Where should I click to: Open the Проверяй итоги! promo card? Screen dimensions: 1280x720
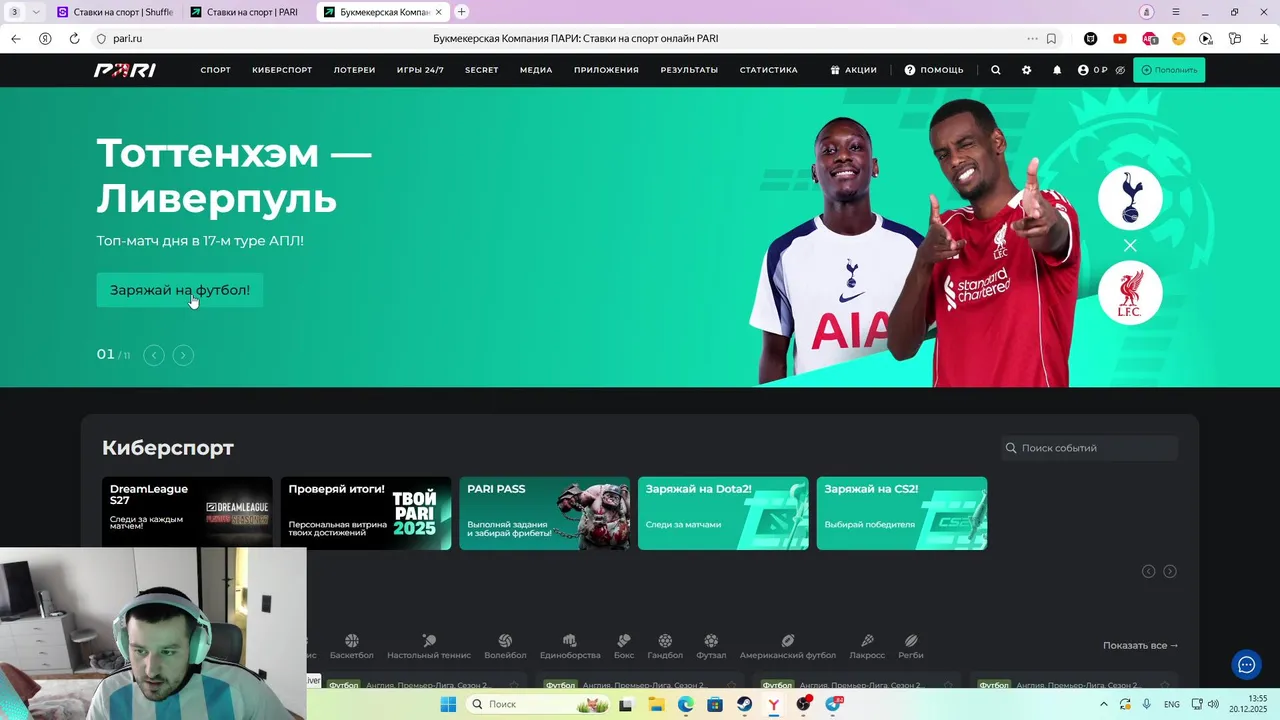coord(366,513)
